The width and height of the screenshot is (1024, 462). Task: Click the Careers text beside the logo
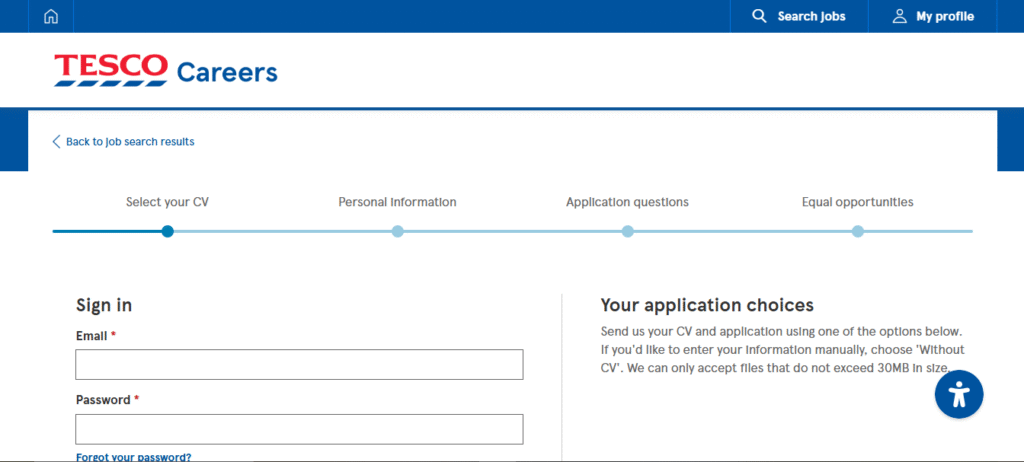[227, 72]
